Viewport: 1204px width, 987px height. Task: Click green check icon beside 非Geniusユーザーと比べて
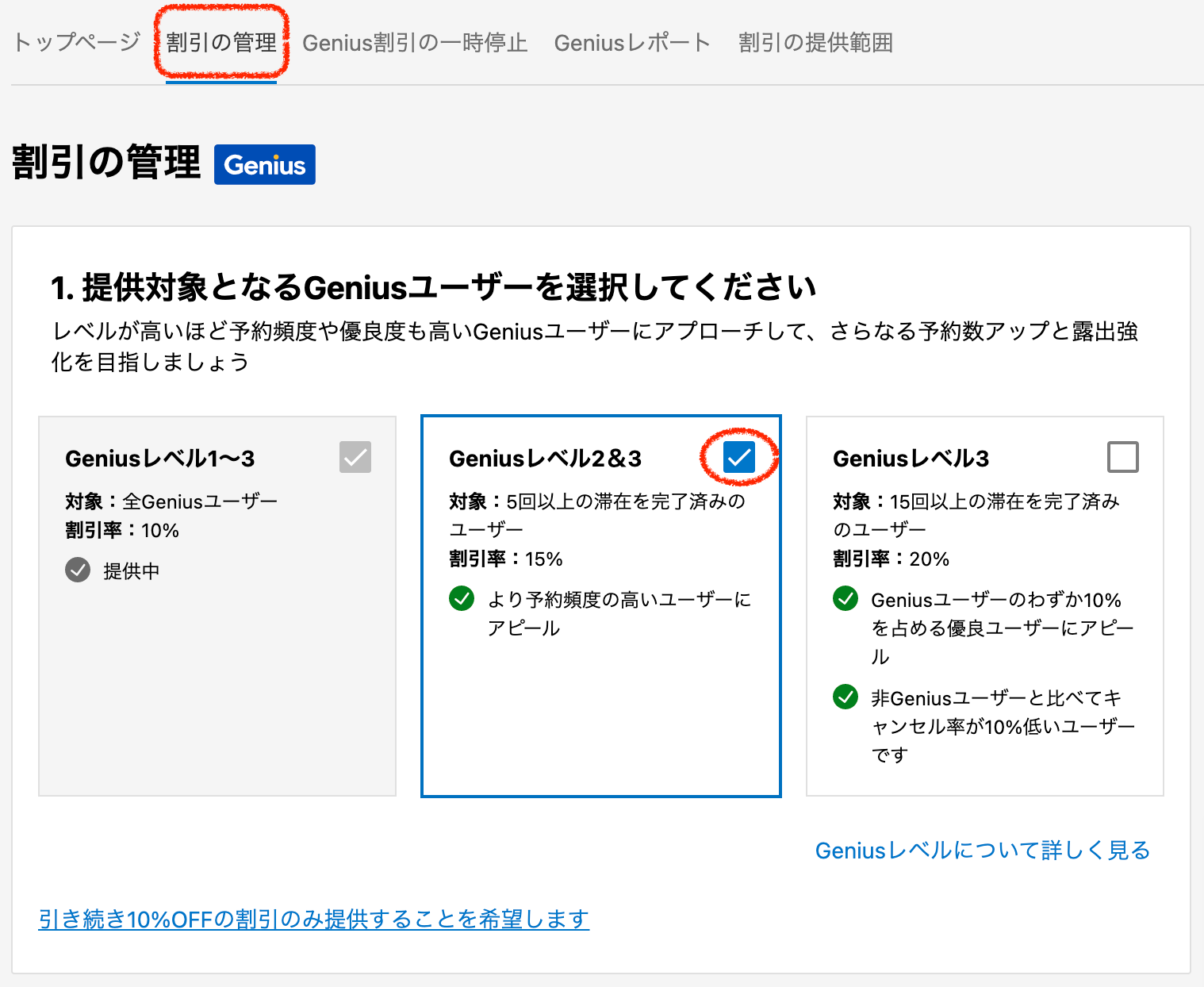[x=845, y=697]
